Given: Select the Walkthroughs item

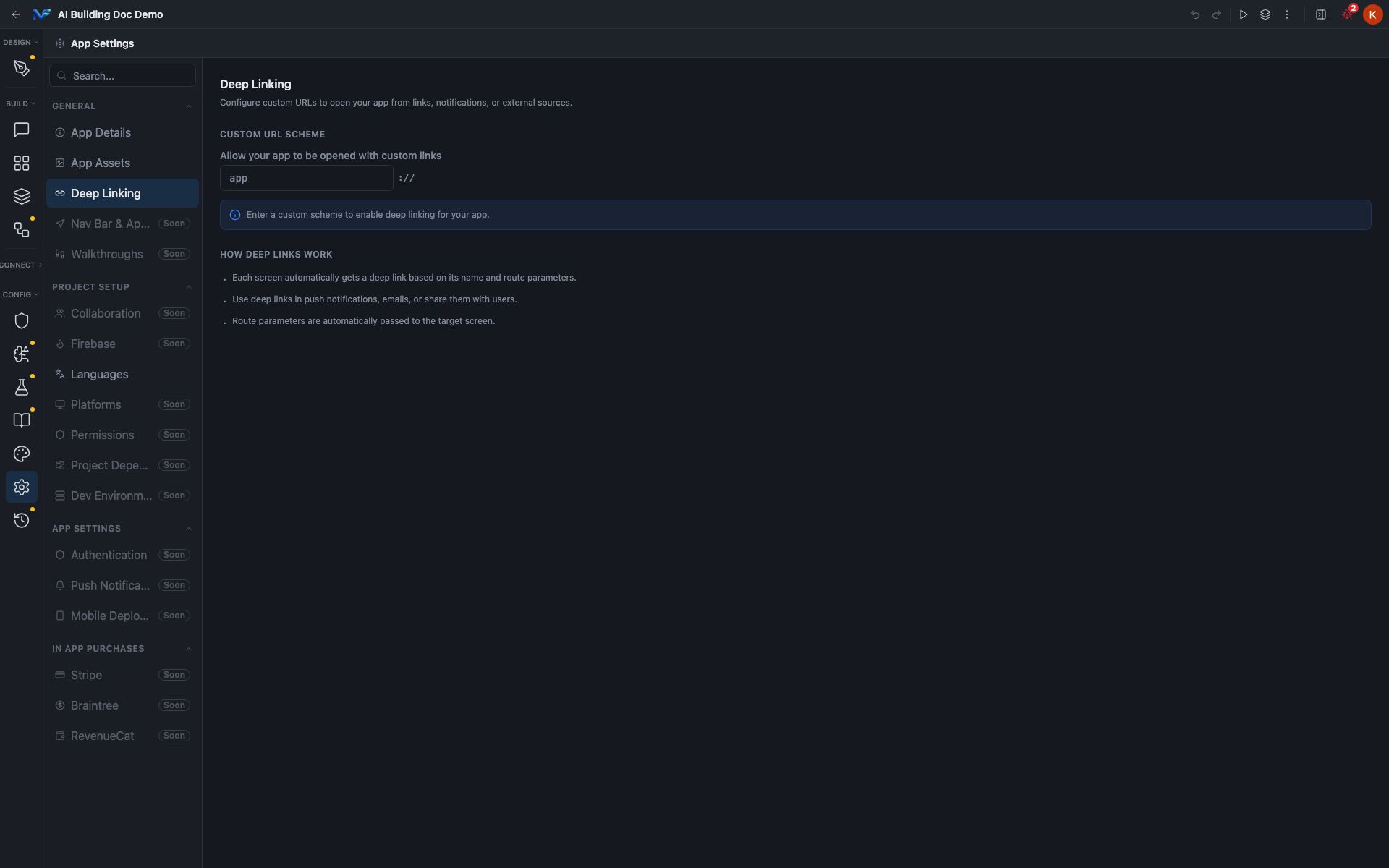Looking at the screenshot, I should tap(122, 255).
